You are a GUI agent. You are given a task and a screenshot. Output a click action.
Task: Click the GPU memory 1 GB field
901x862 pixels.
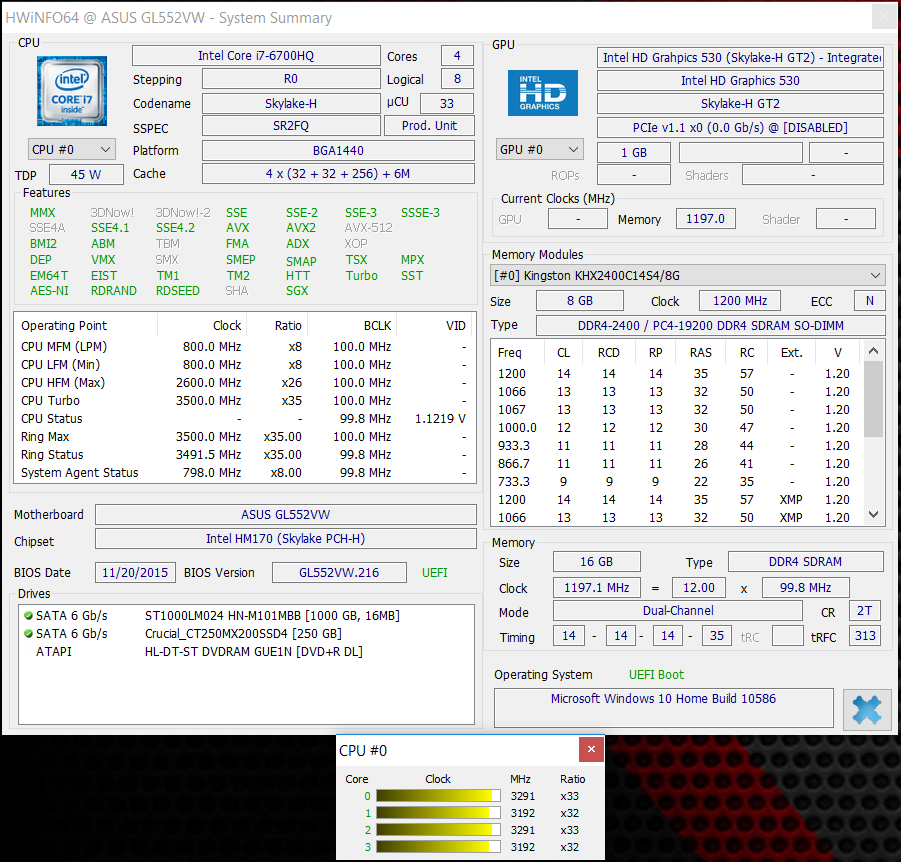click(x=634, y=153)
